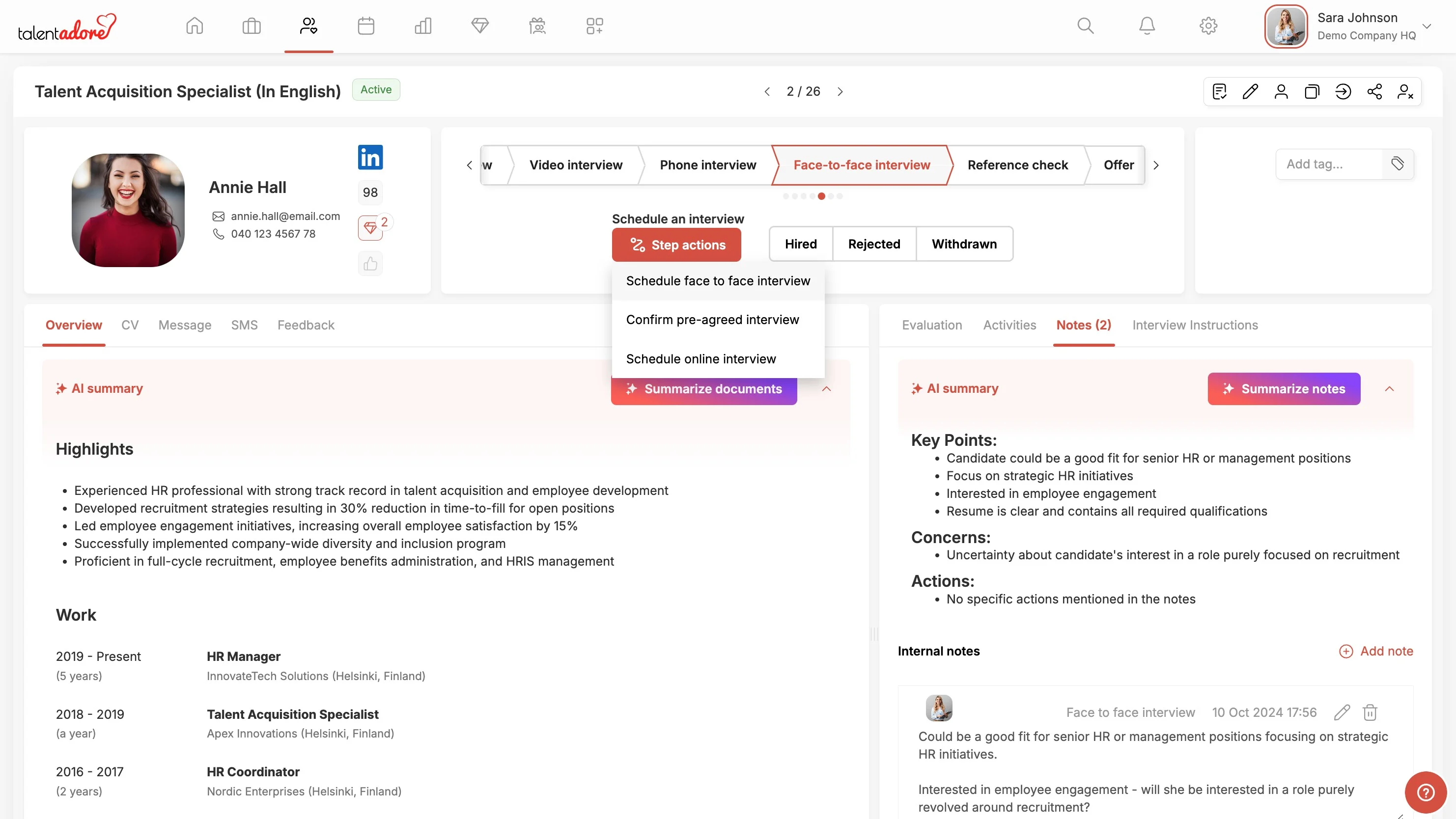This screenshot has width=1456, height=819.
Task: Click the Add tag input field
Action: (1329, 164)
